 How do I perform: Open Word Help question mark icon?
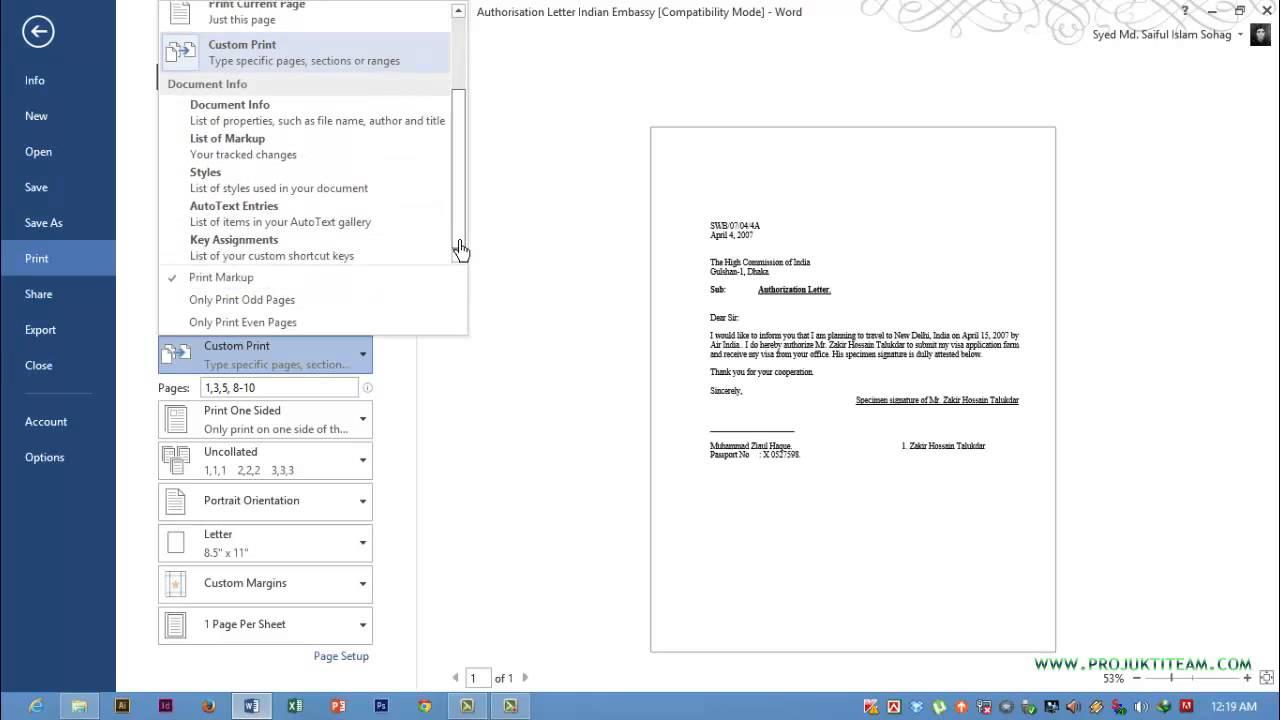(x=1185, y=11)
